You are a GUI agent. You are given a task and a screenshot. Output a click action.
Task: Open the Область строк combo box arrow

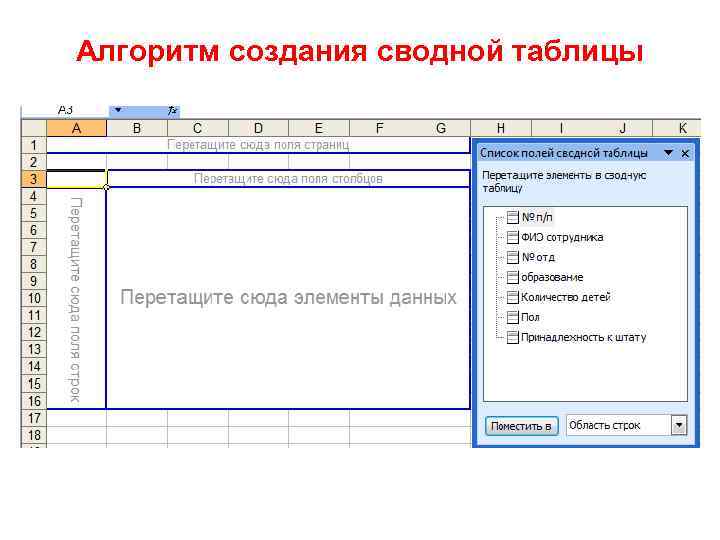coord(679,425)
